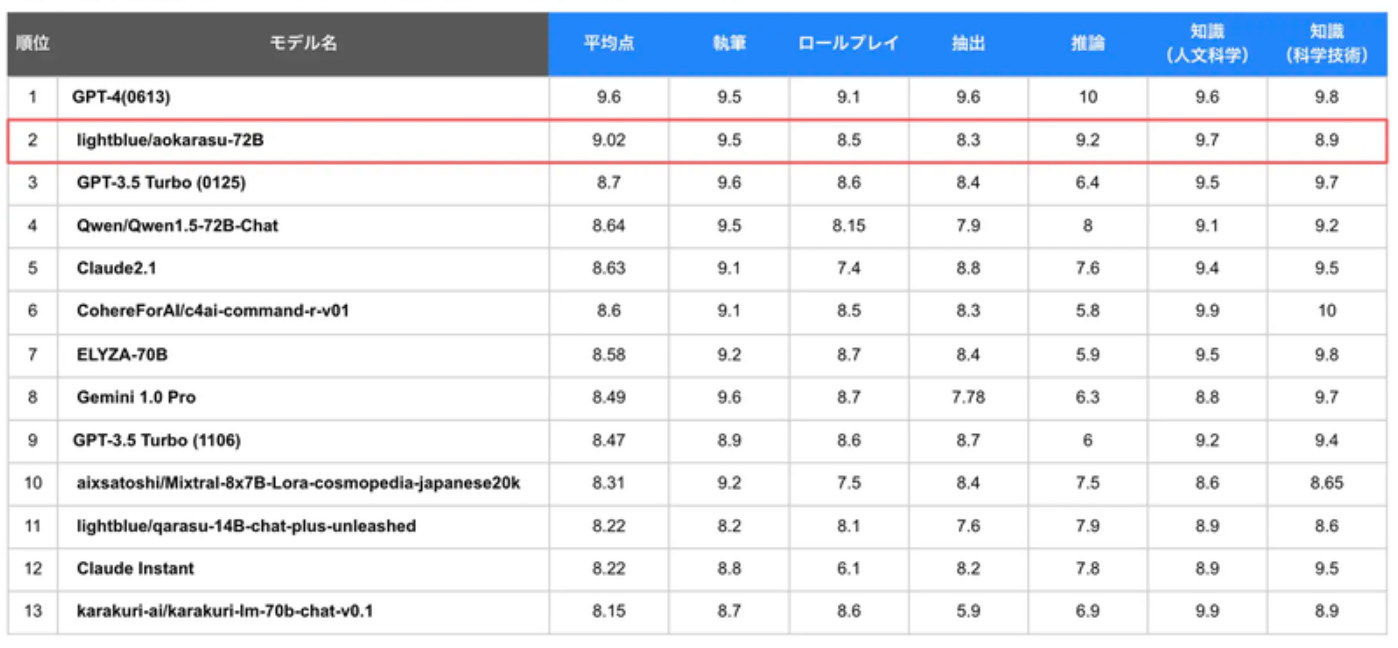This screenshot has height=648, width=1398.
Task: Select the 抽出 column header
Action: tap(967, 44)
